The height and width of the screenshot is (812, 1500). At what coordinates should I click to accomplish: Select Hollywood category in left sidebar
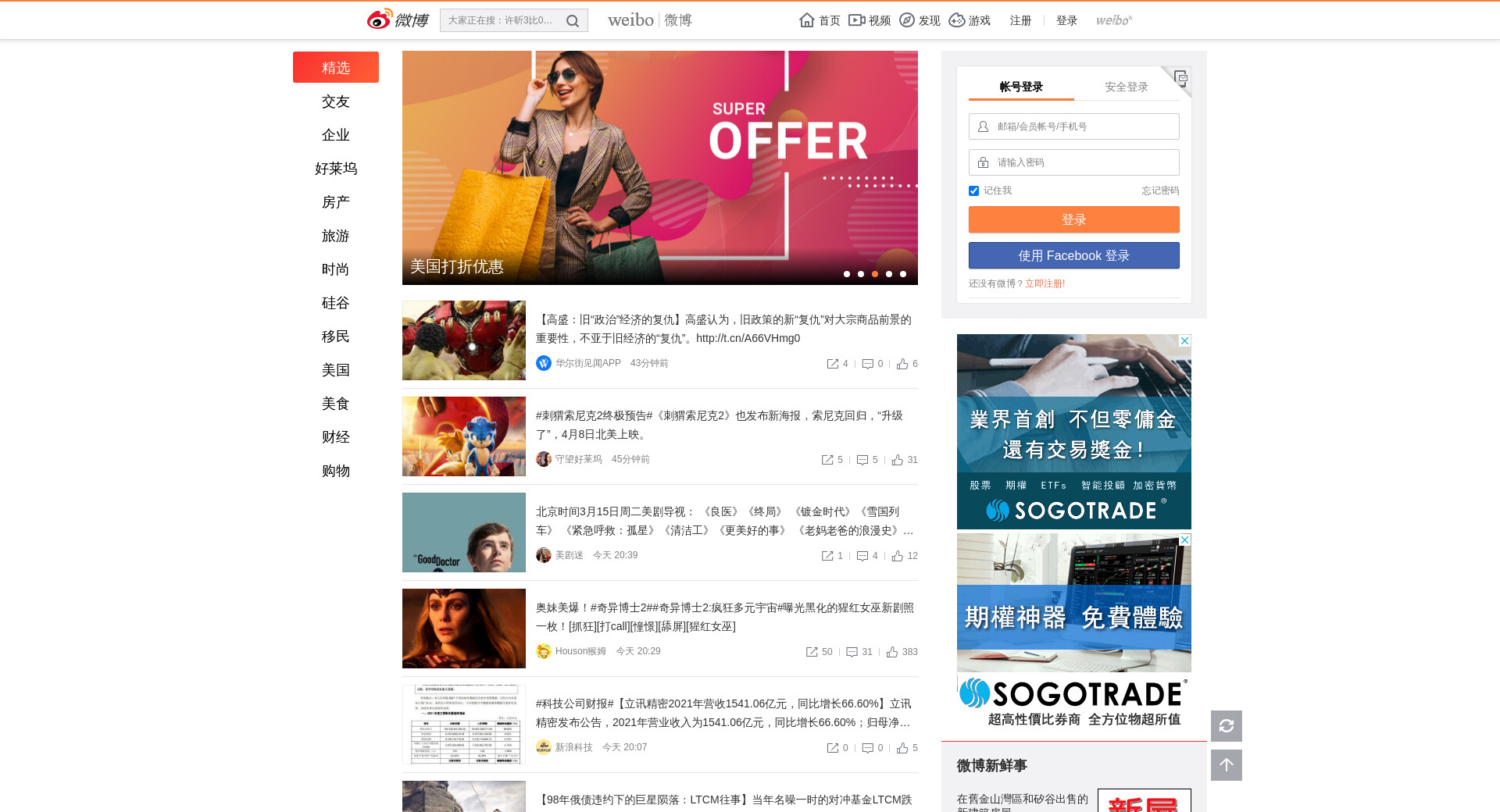pyautogui.click(x=336, y=169)
